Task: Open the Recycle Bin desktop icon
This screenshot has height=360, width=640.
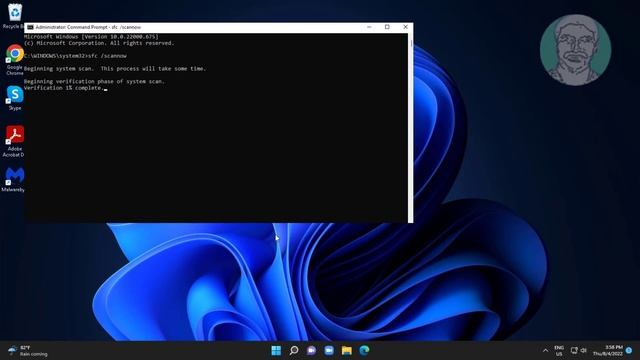Action: [15, 15]
